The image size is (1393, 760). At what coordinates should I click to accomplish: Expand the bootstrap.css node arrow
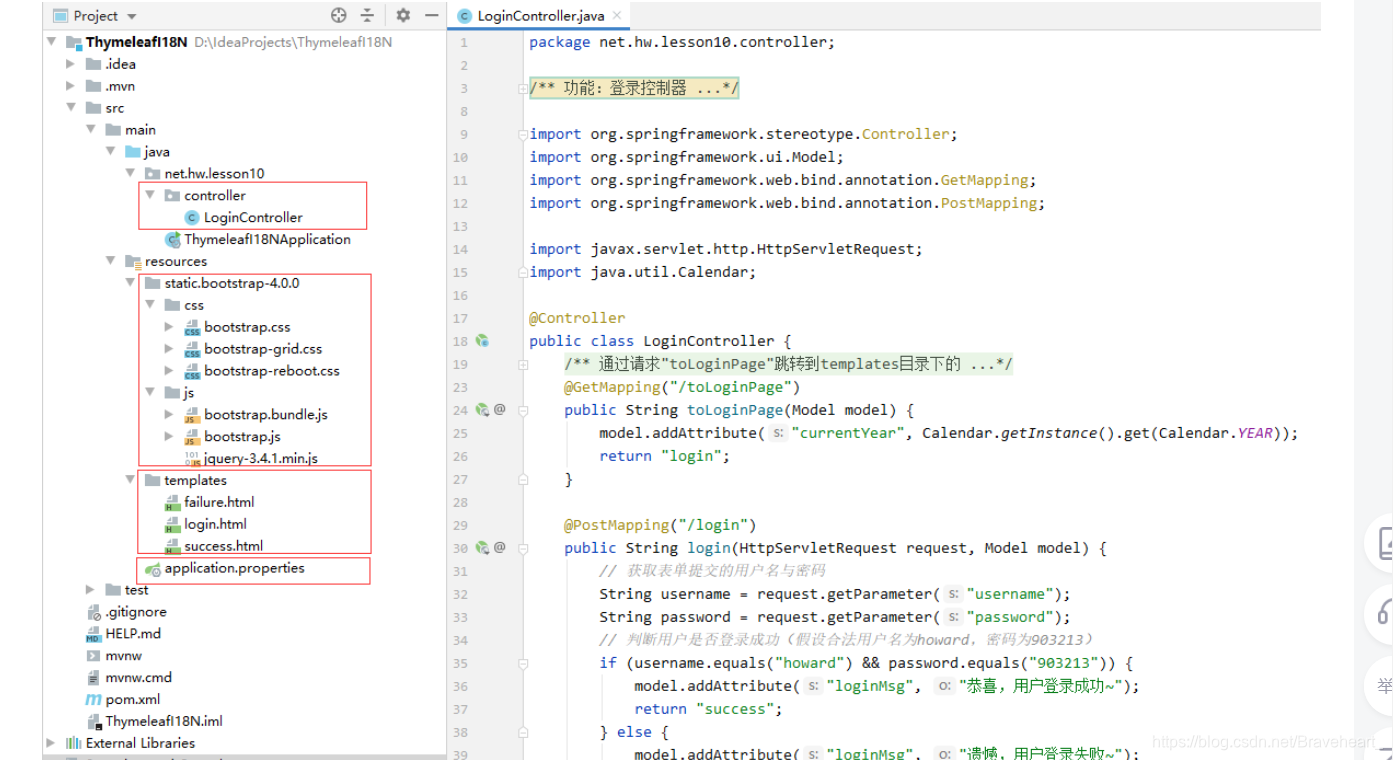pyautogui.click(x=169, y=327)
